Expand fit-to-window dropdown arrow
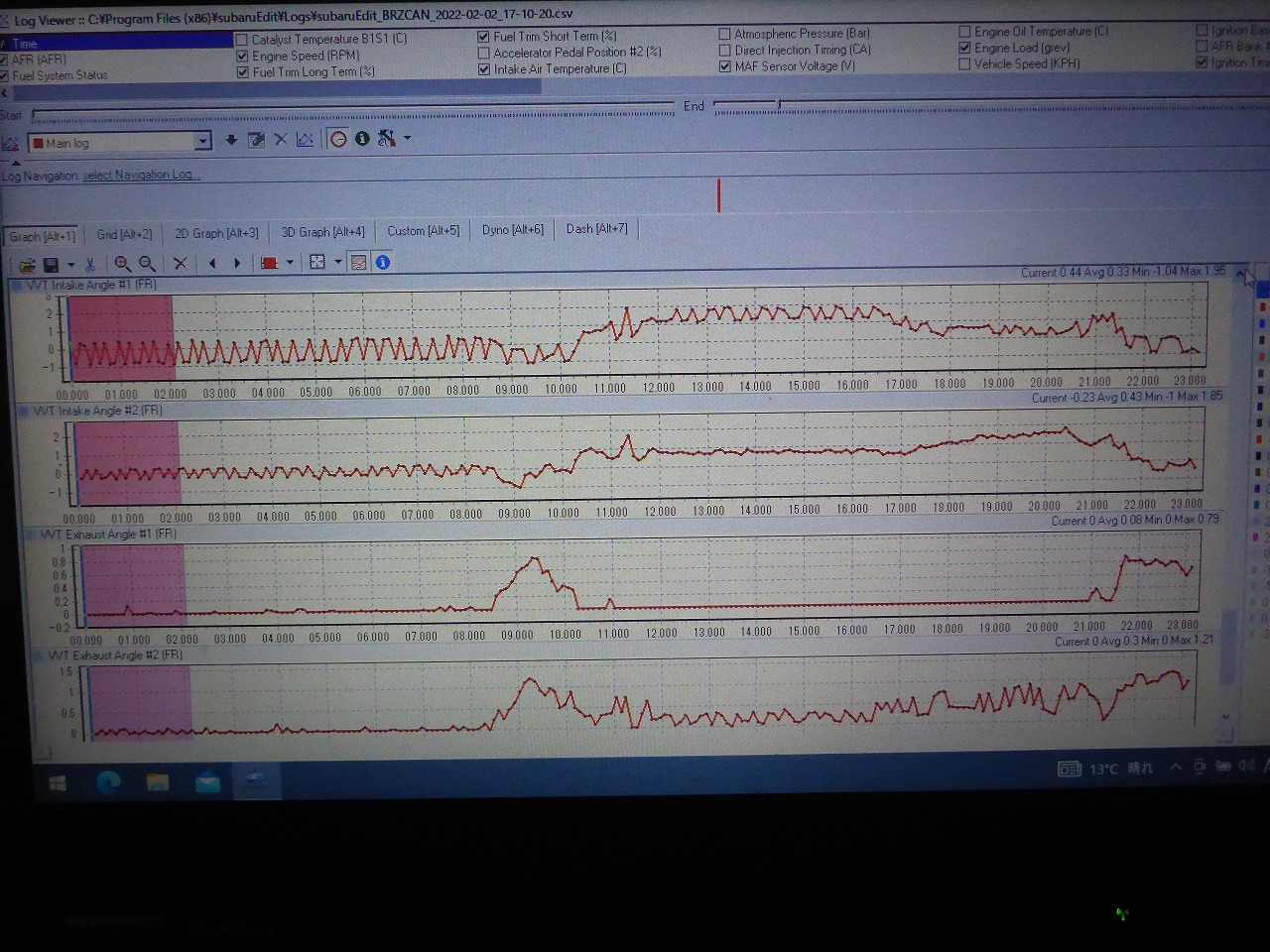The height and width of the screenshot is (952, 1270). (x=338, y=262)
